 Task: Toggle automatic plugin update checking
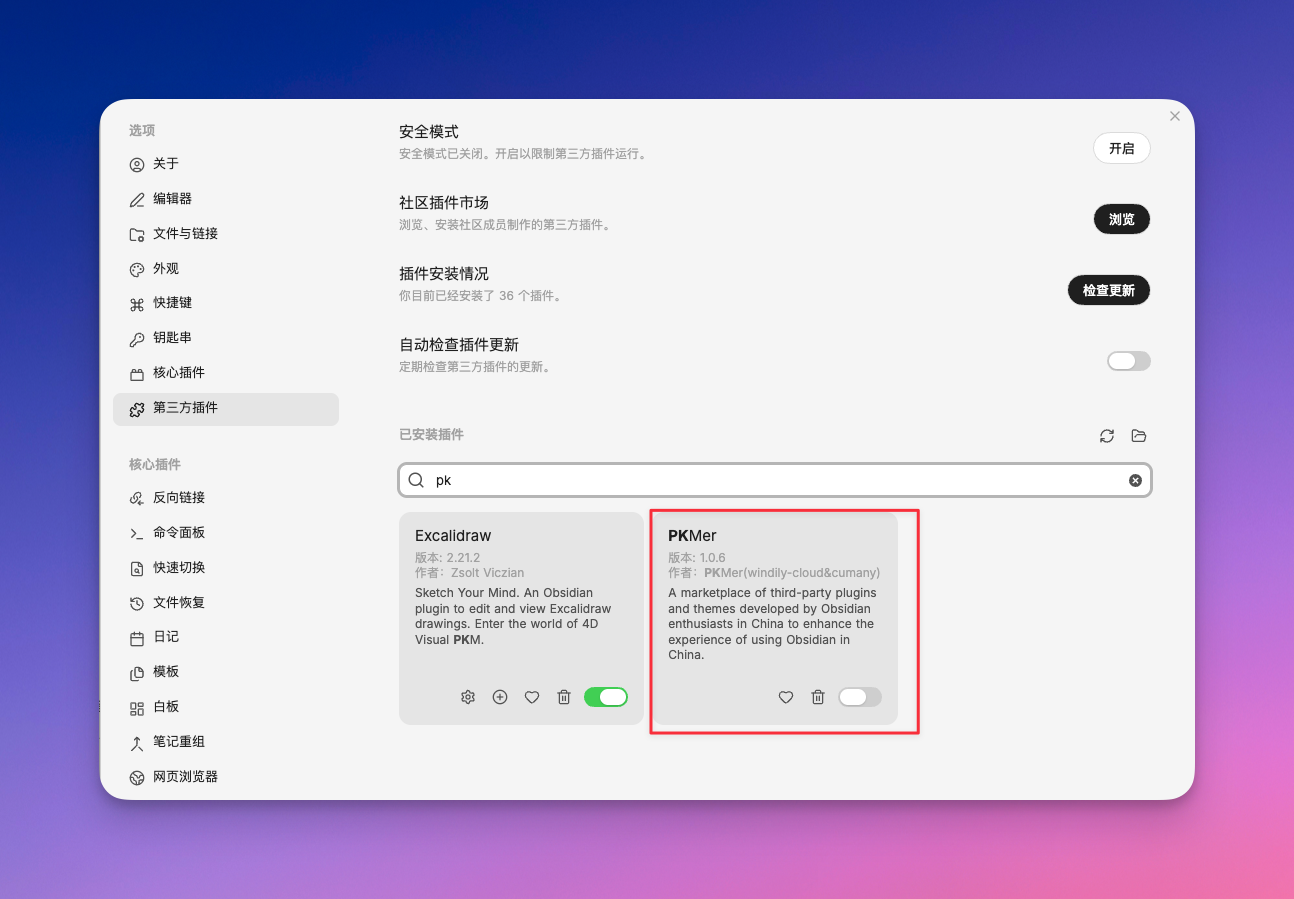click(x=1128, y=361)
